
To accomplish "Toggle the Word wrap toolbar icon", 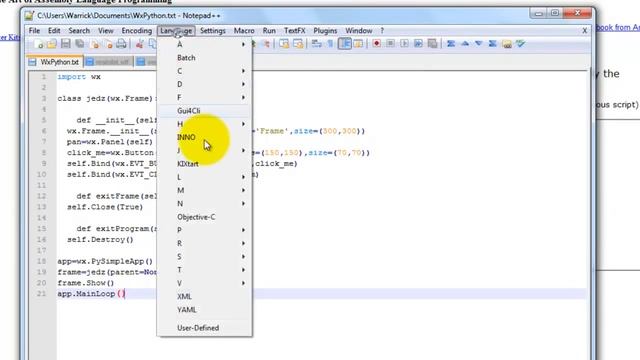I will click(316, 44).
